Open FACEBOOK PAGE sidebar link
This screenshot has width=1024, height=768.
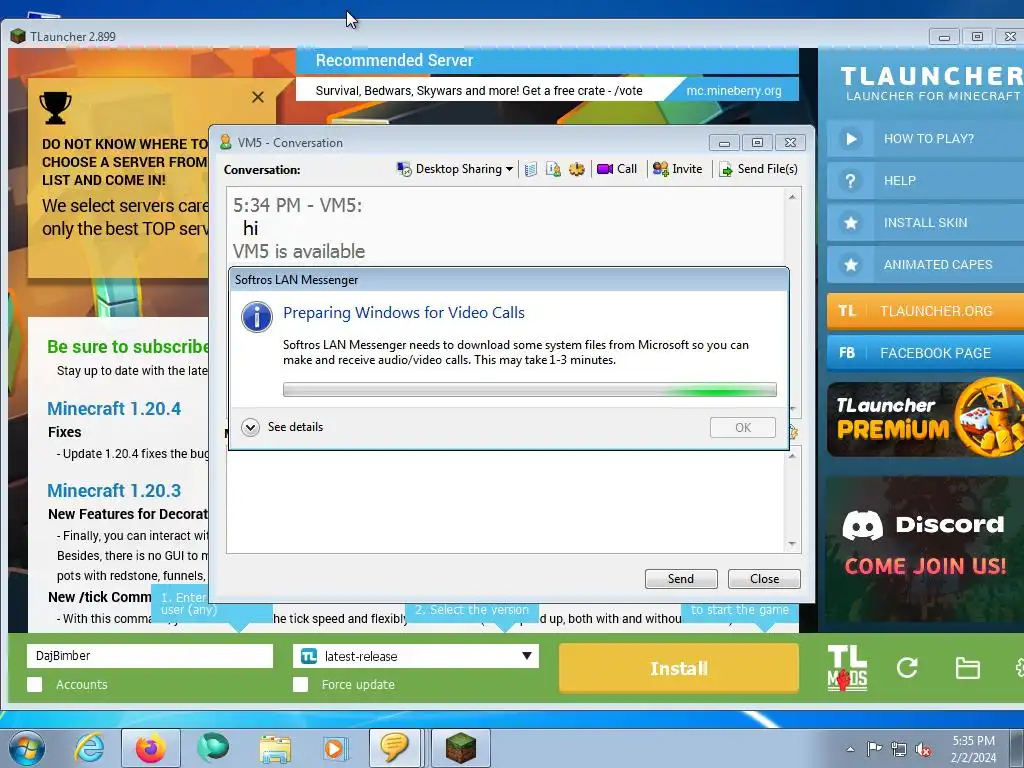click(925, 353)
